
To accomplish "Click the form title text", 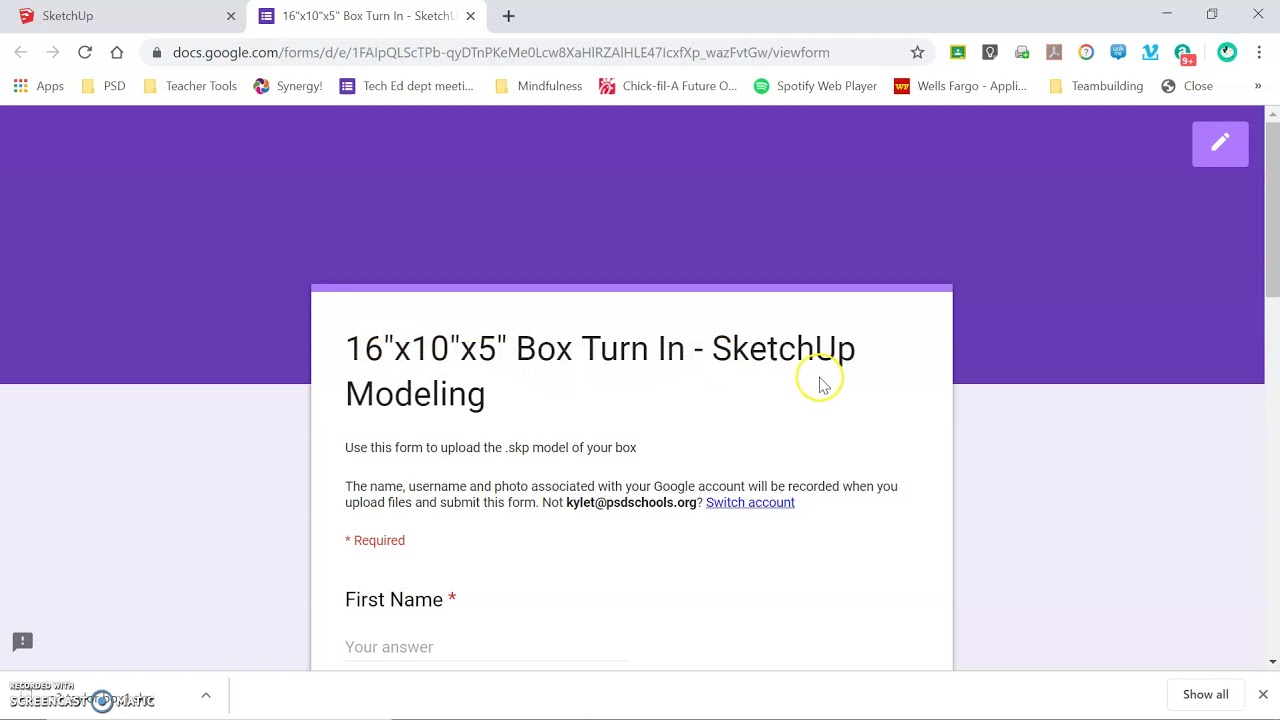I will tap(600, 371).
